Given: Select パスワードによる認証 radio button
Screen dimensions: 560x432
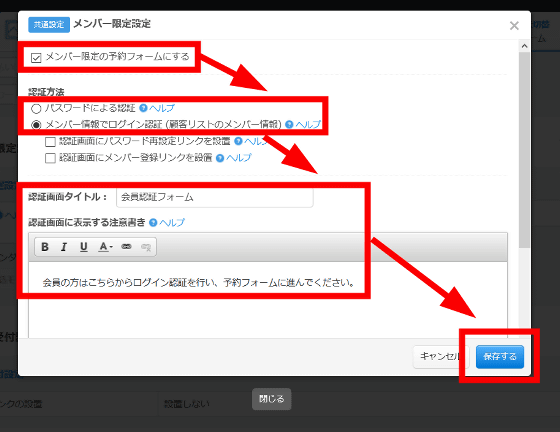Looking at the screenshot, I should coord(36,109).
